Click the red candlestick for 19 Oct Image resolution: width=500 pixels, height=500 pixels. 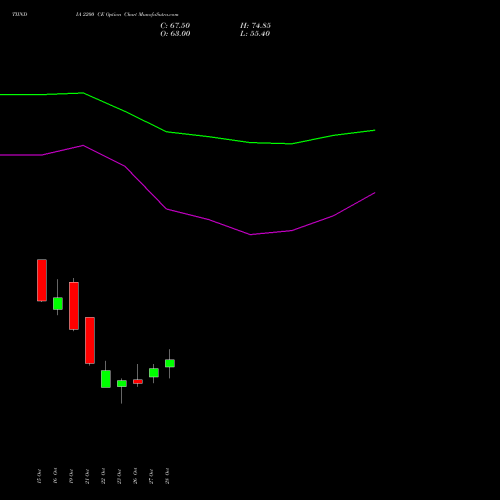click(74, 306)
